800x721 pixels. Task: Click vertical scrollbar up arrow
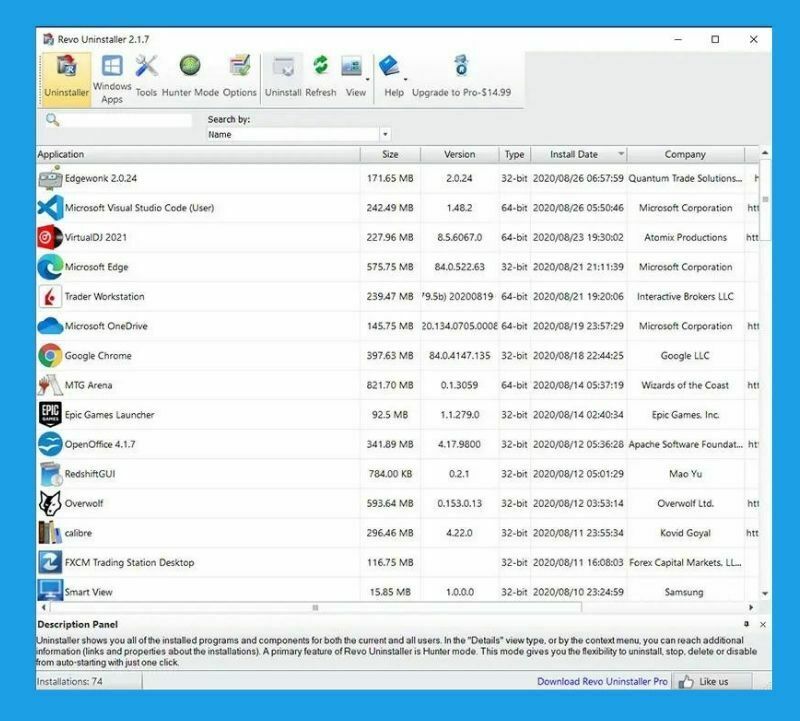click(x=765, y=153)
